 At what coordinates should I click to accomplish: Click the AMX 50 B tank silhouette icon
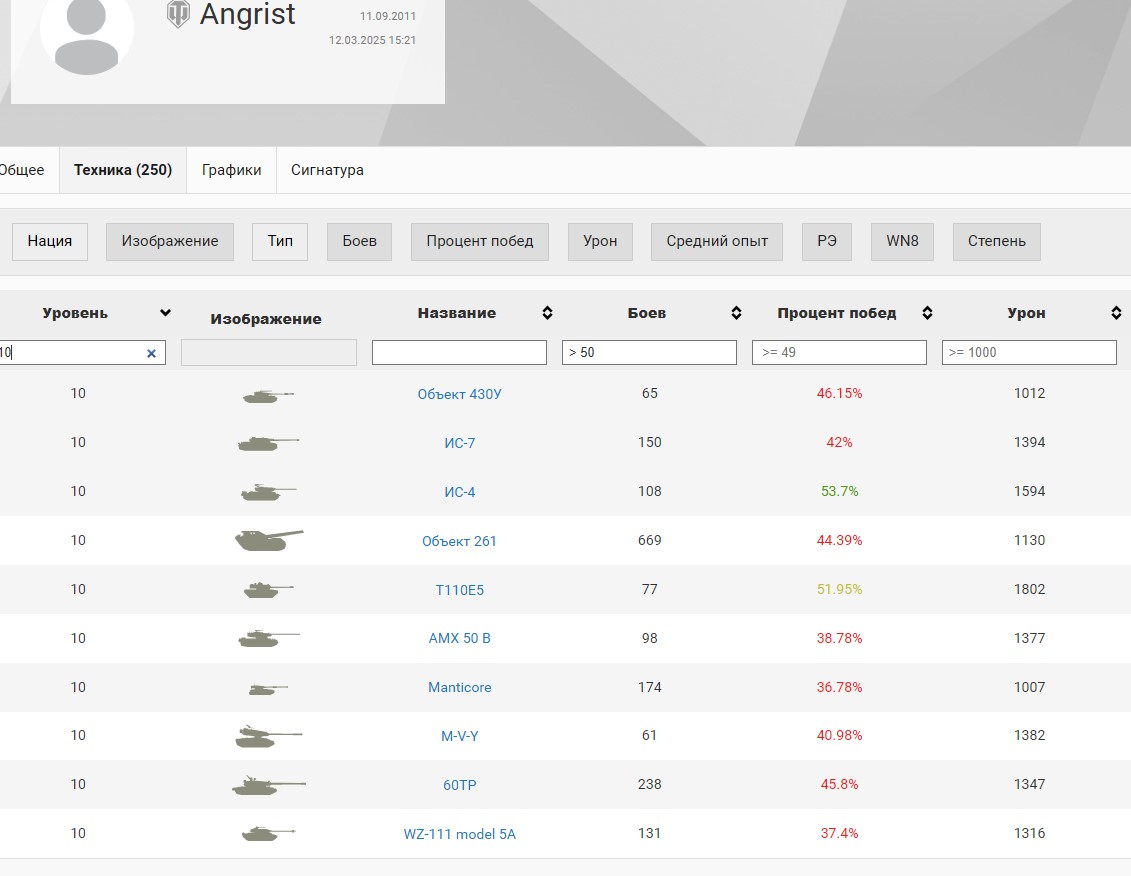coord(268,638)
